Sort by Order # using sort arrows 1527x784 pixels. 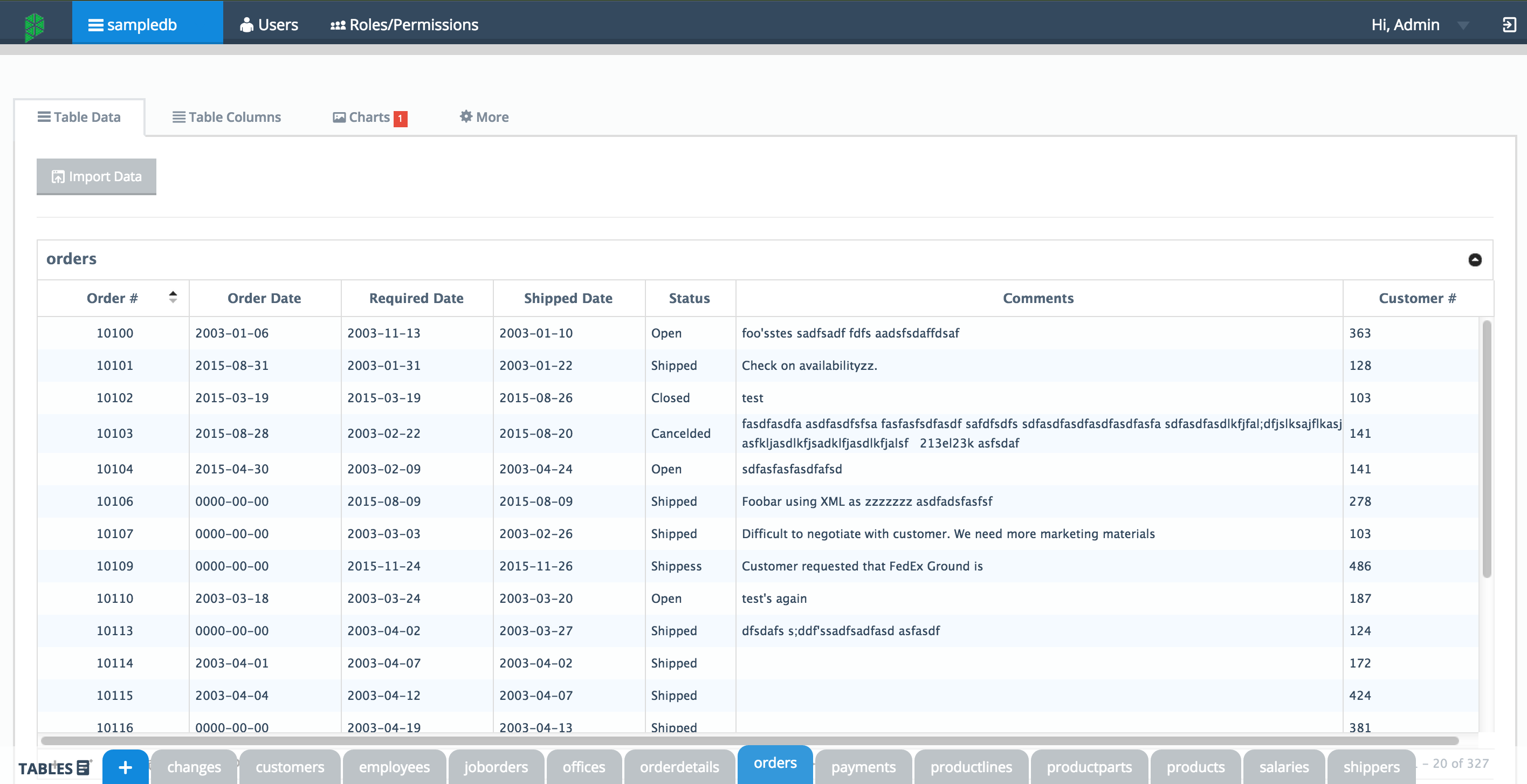(173, 297)
